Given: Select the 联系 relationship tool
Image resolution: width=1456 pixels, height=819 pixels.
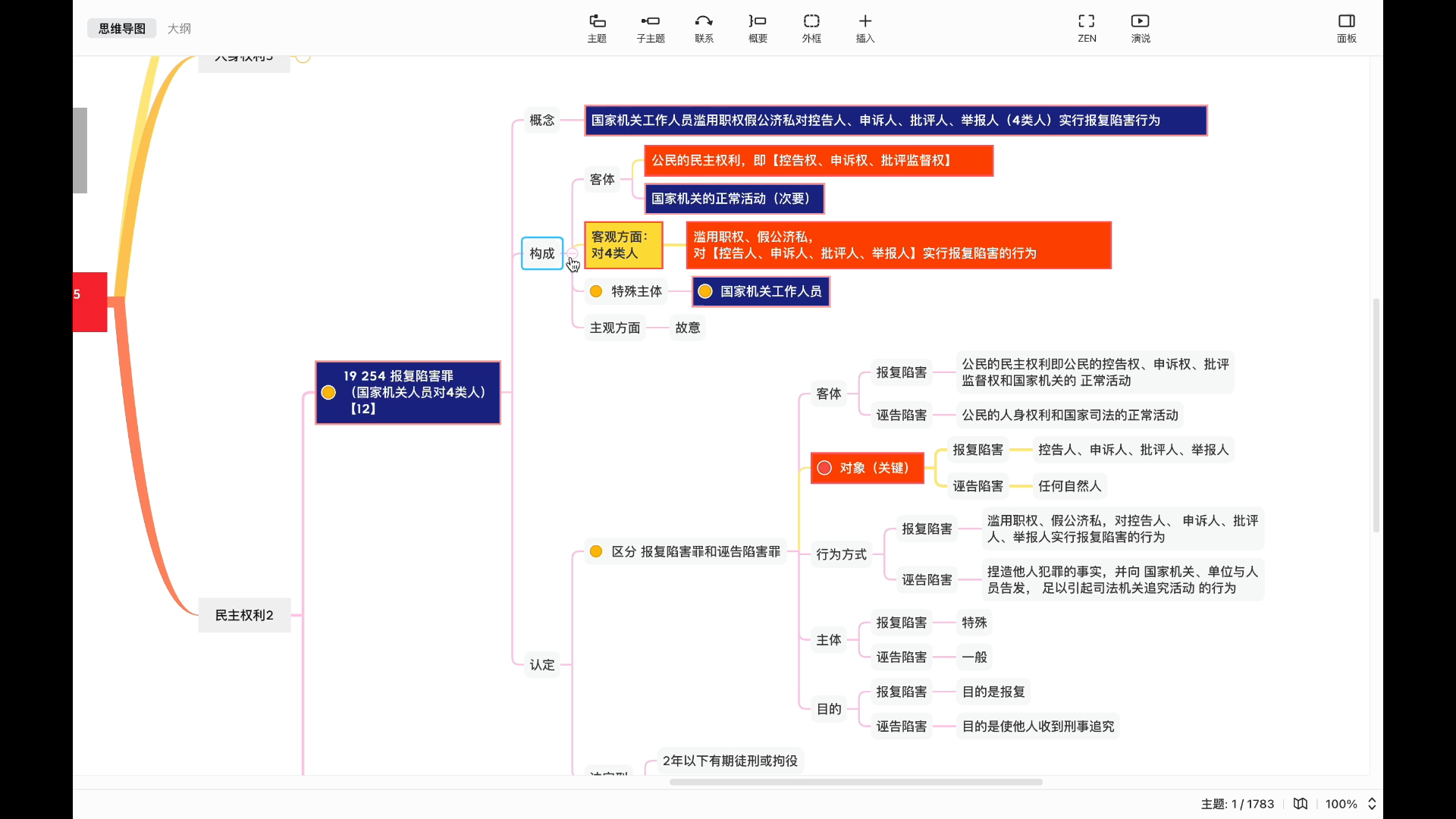Looking at the screenshot, I should pyautogui.click(x=704, y=28).
